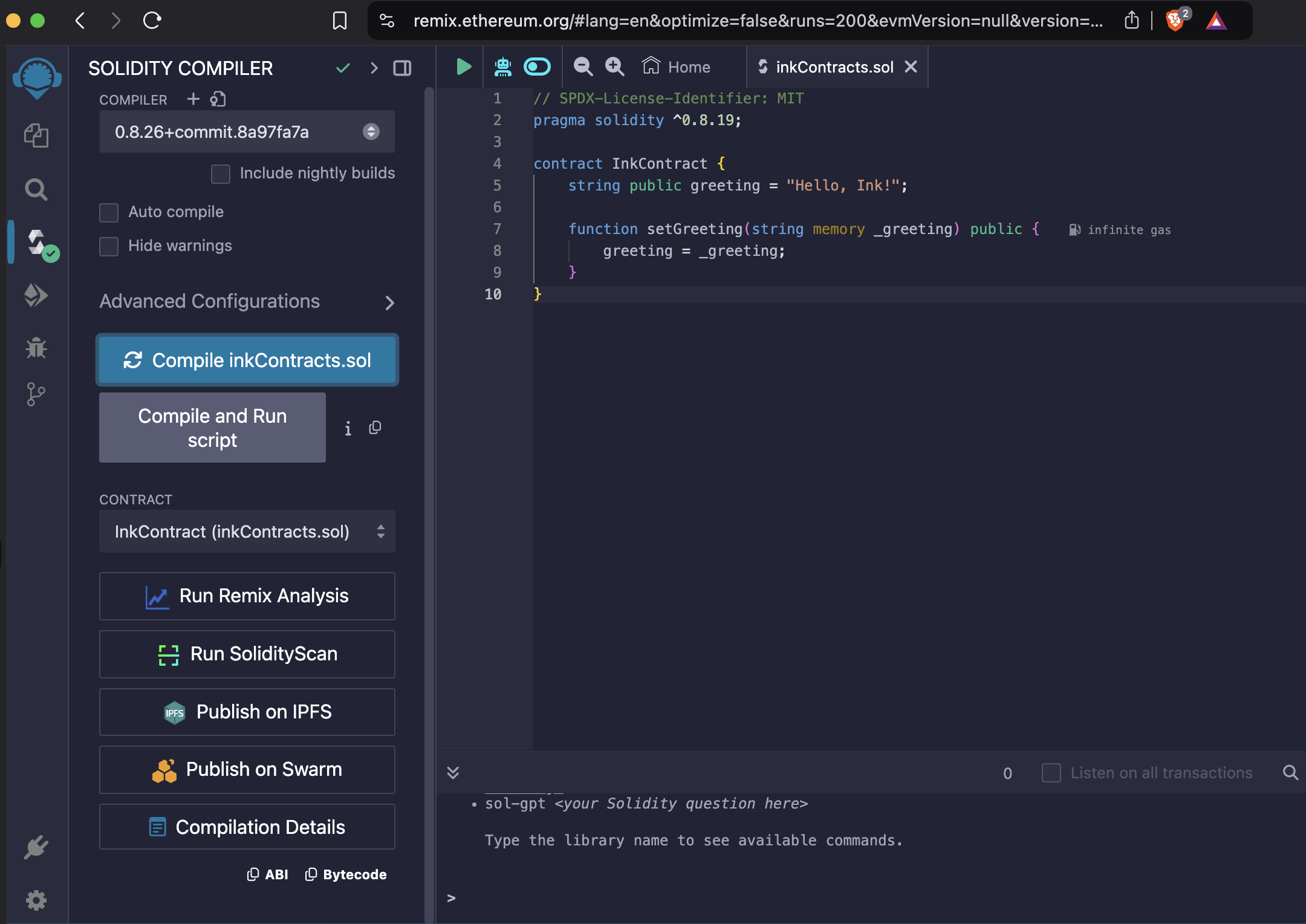This screenshot has width=1306, height=924.
Task: Click the Settings gear icon at bottom left
Action: pyautogui.click(x=36, y=899)
